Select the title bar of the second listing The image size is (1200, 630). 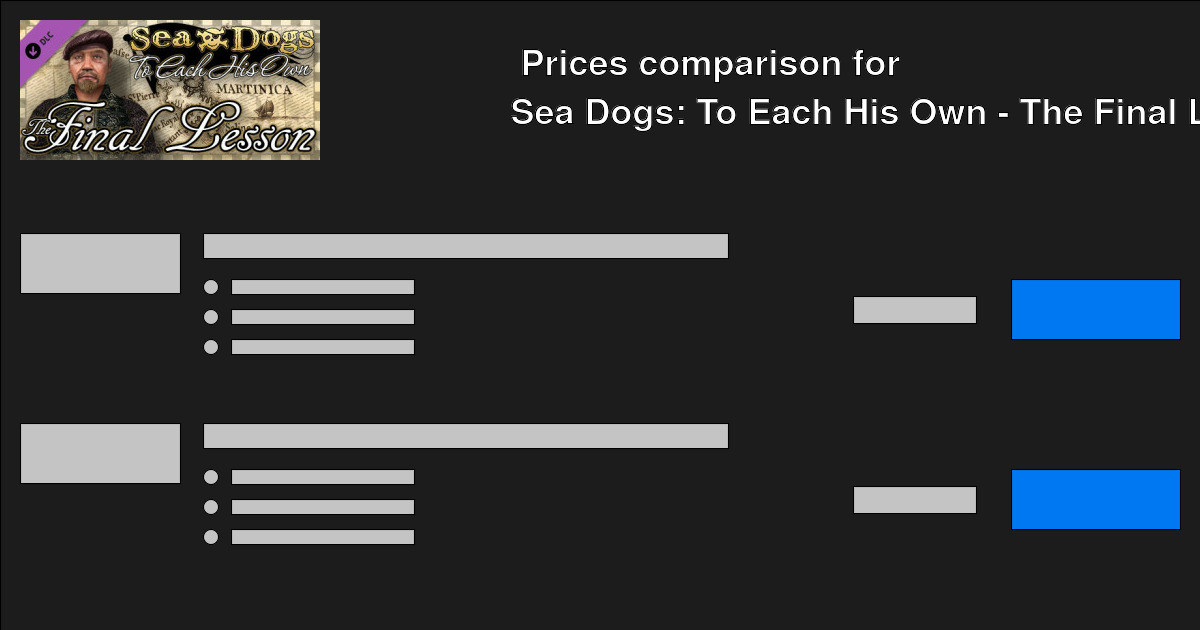pos(466,435)
